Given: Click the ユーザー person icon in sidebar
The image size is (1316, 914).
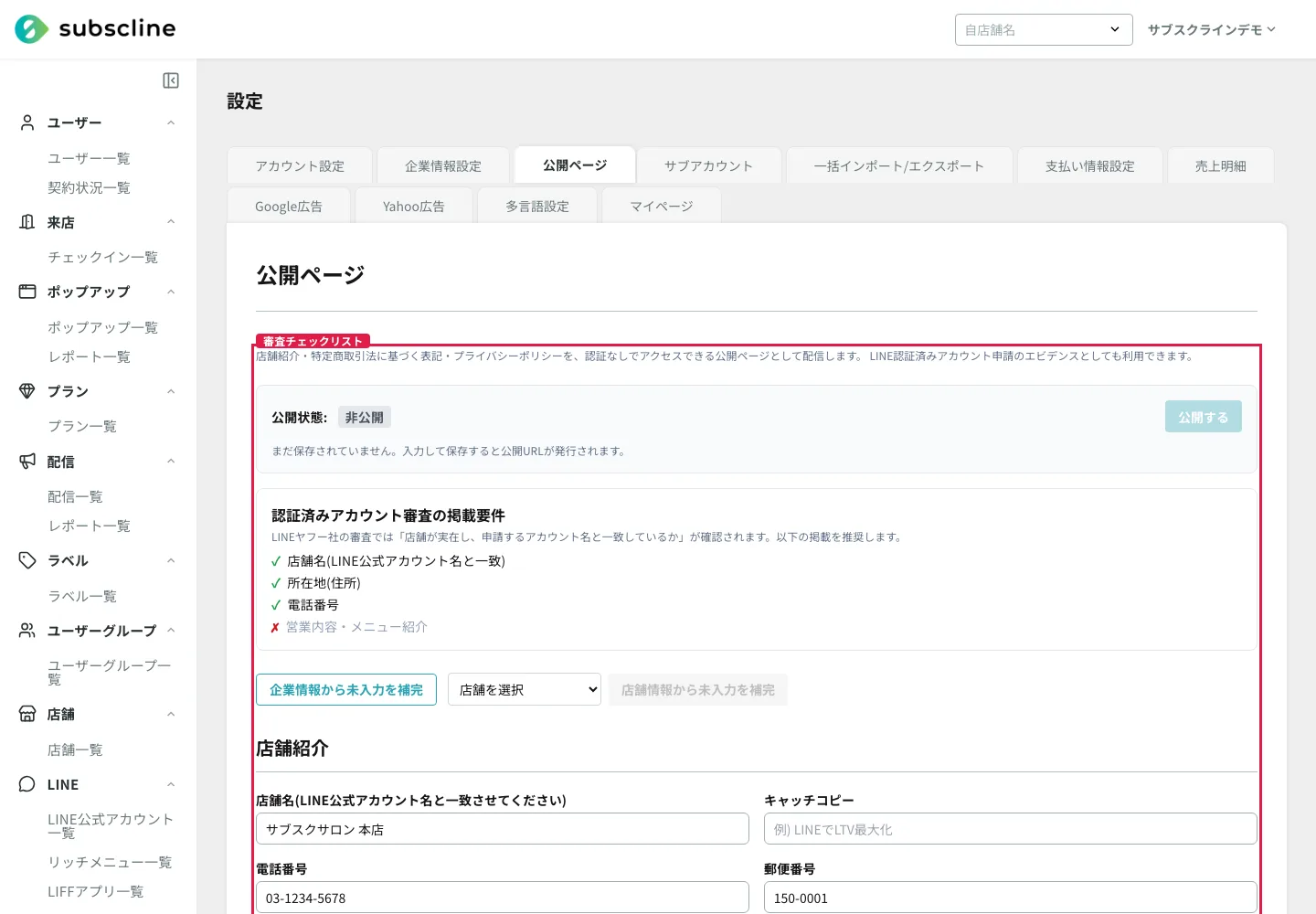Looking at the screenshot, I should (x=27, y=122).
